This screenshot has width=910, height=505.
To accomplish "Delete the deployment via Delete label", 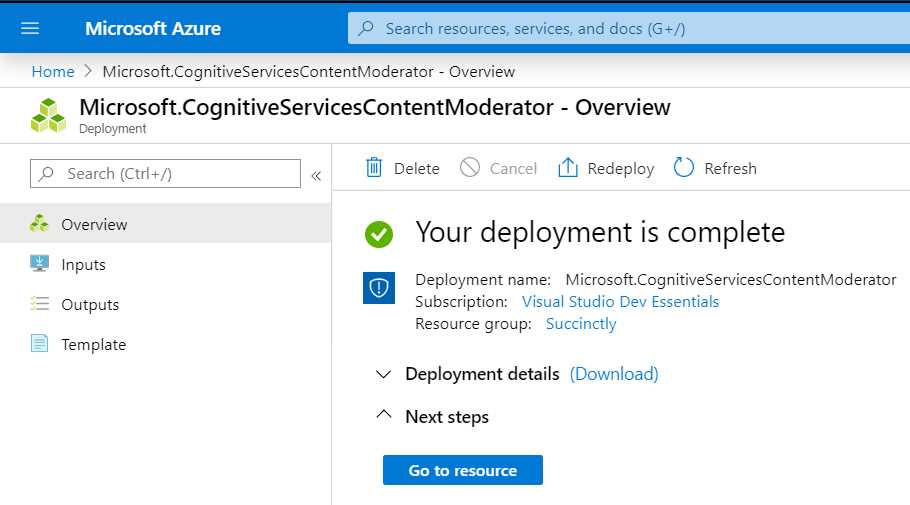I will point(416,168).
